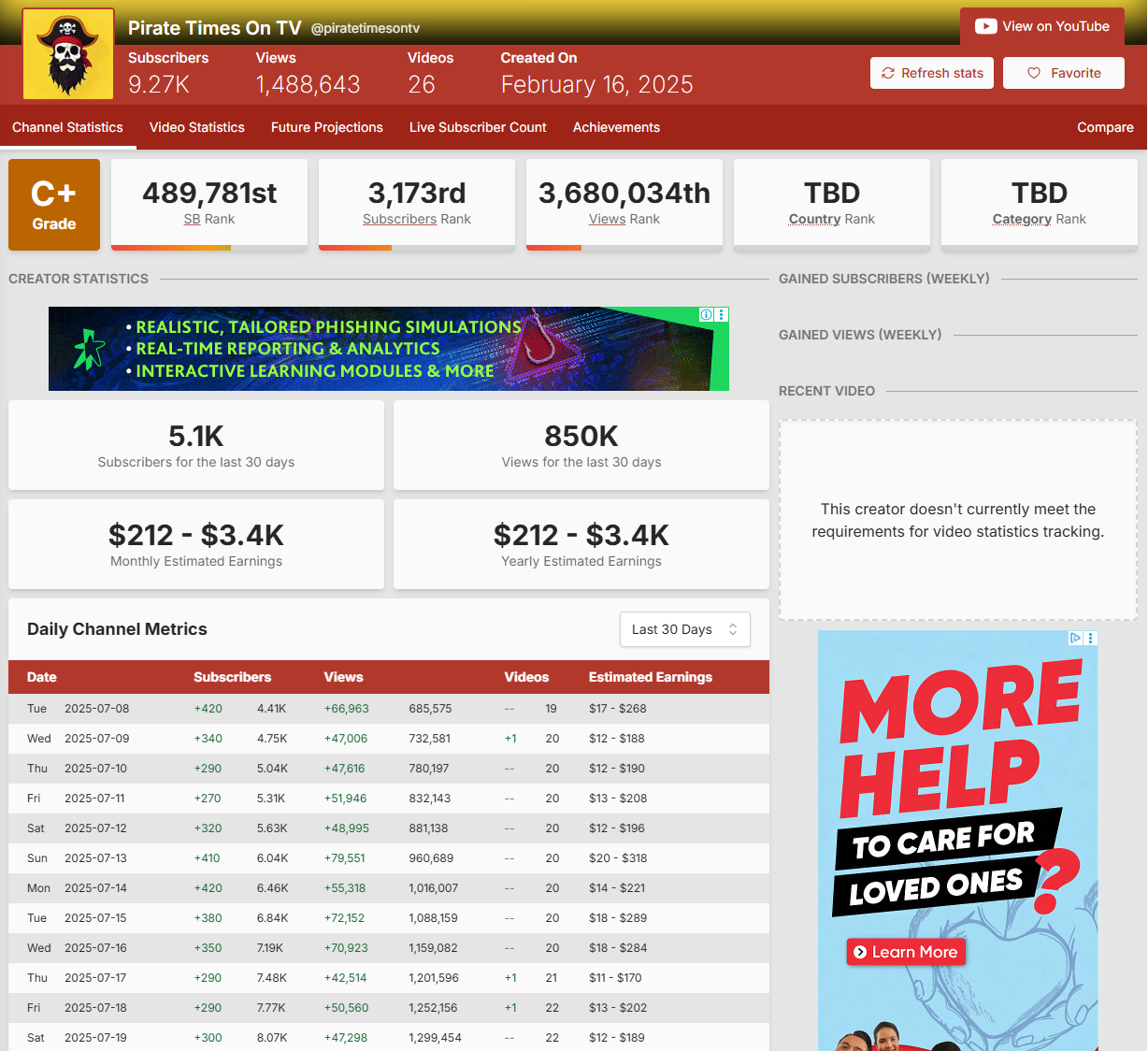Click the Country Rank label

click(x=832, y=219)
